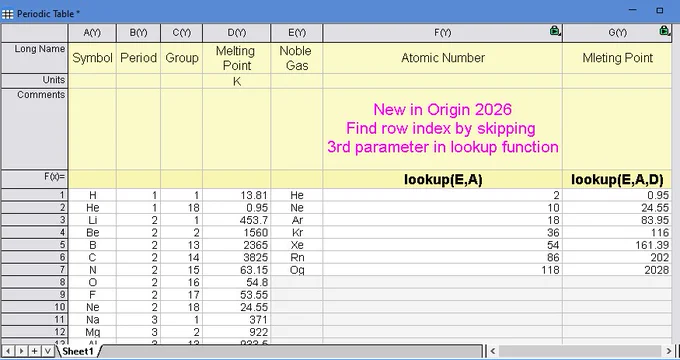The image size is (680, 360).
Task: Click the symbol cell Be
Action: 92,232
